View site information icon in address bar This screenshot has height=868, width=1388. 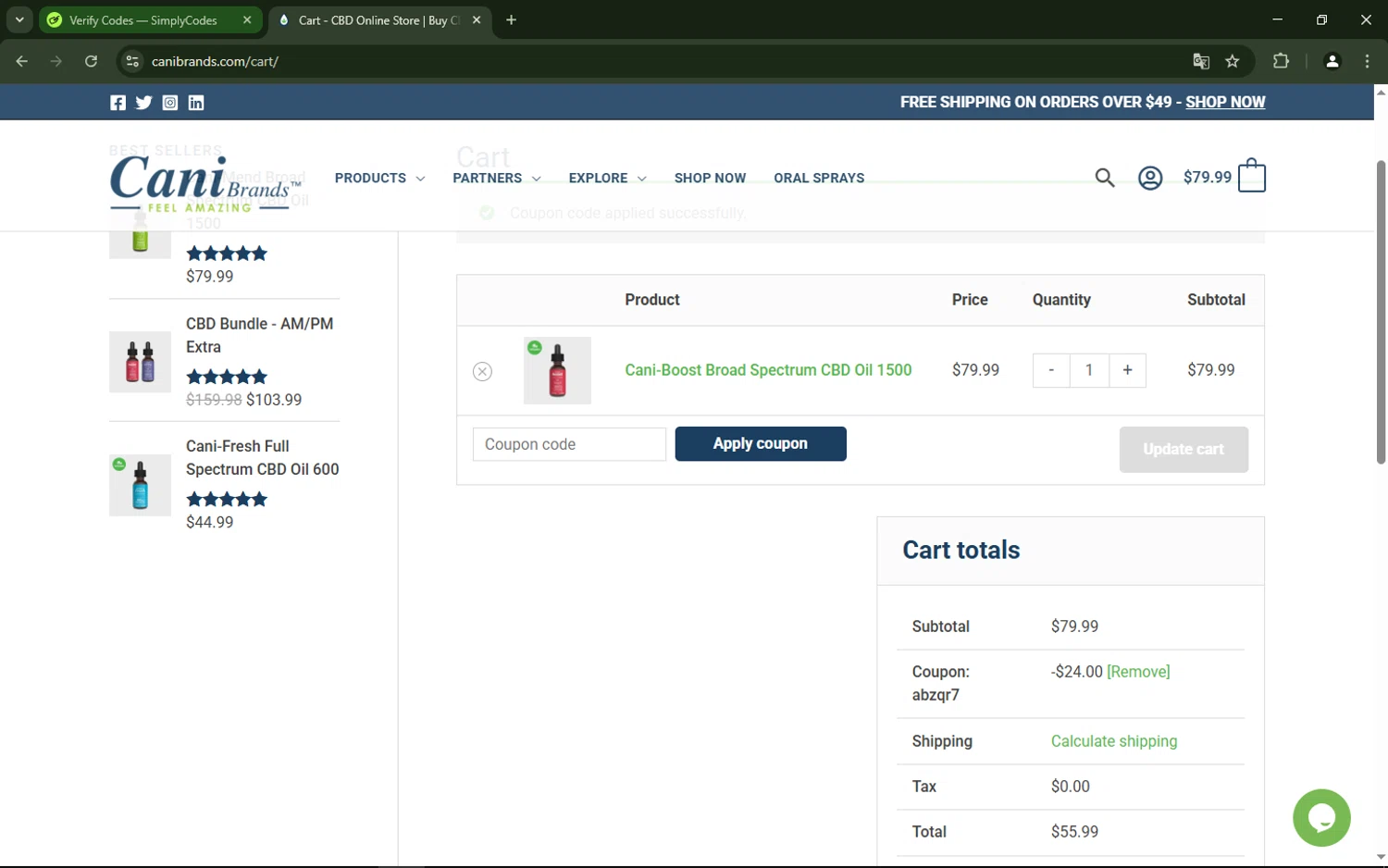click(132, 61)
